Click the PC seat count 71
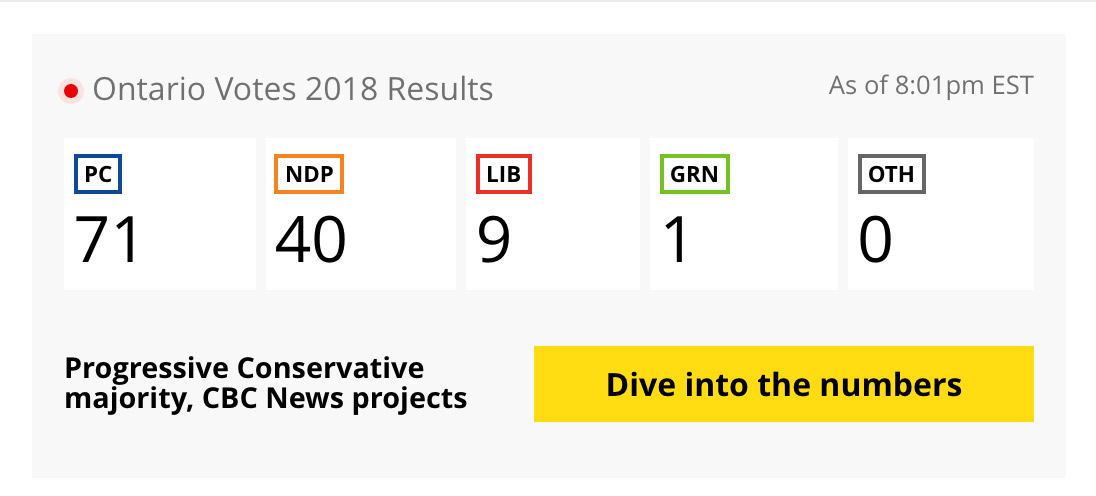Viewport: 1096px width, 496px height. coord(108,240)
